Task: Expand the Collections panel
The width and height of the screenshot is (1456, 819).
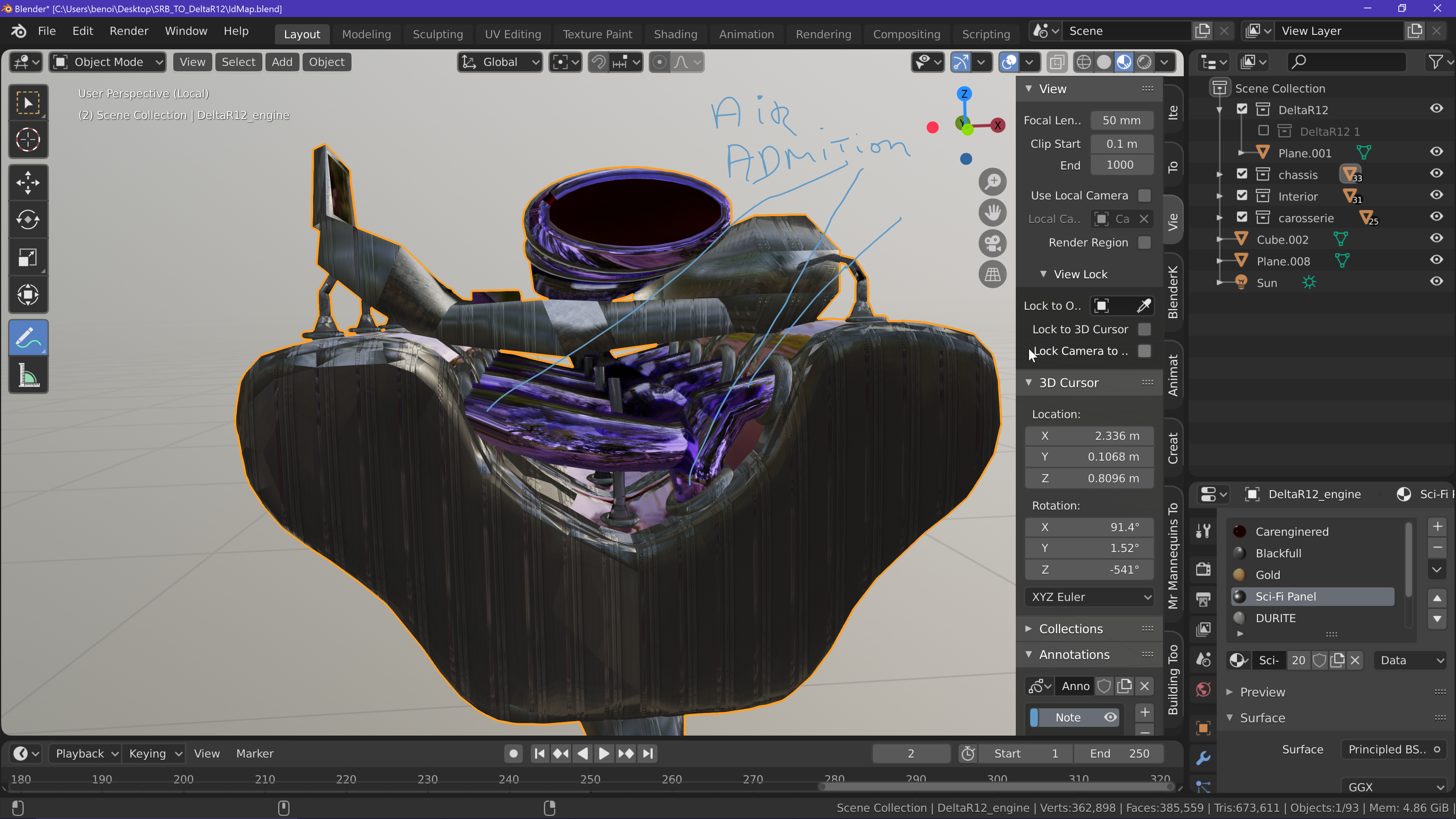Action: coord(1070,629)
